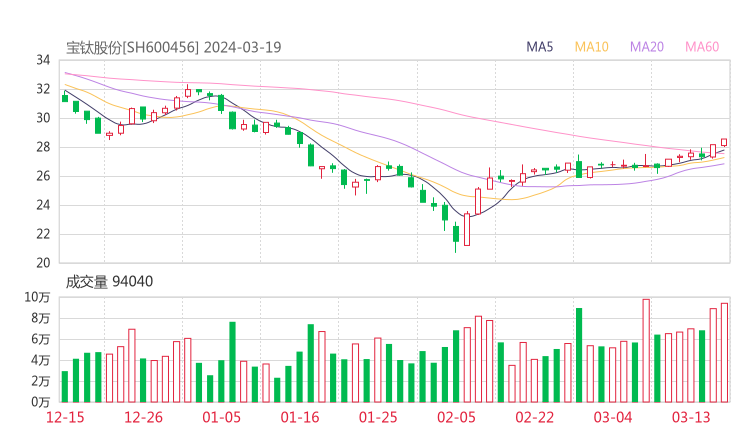The width and height of the screenshot is (740, 440).
Task: Click the 02-22 date axis label
Action: coord(534,417)
